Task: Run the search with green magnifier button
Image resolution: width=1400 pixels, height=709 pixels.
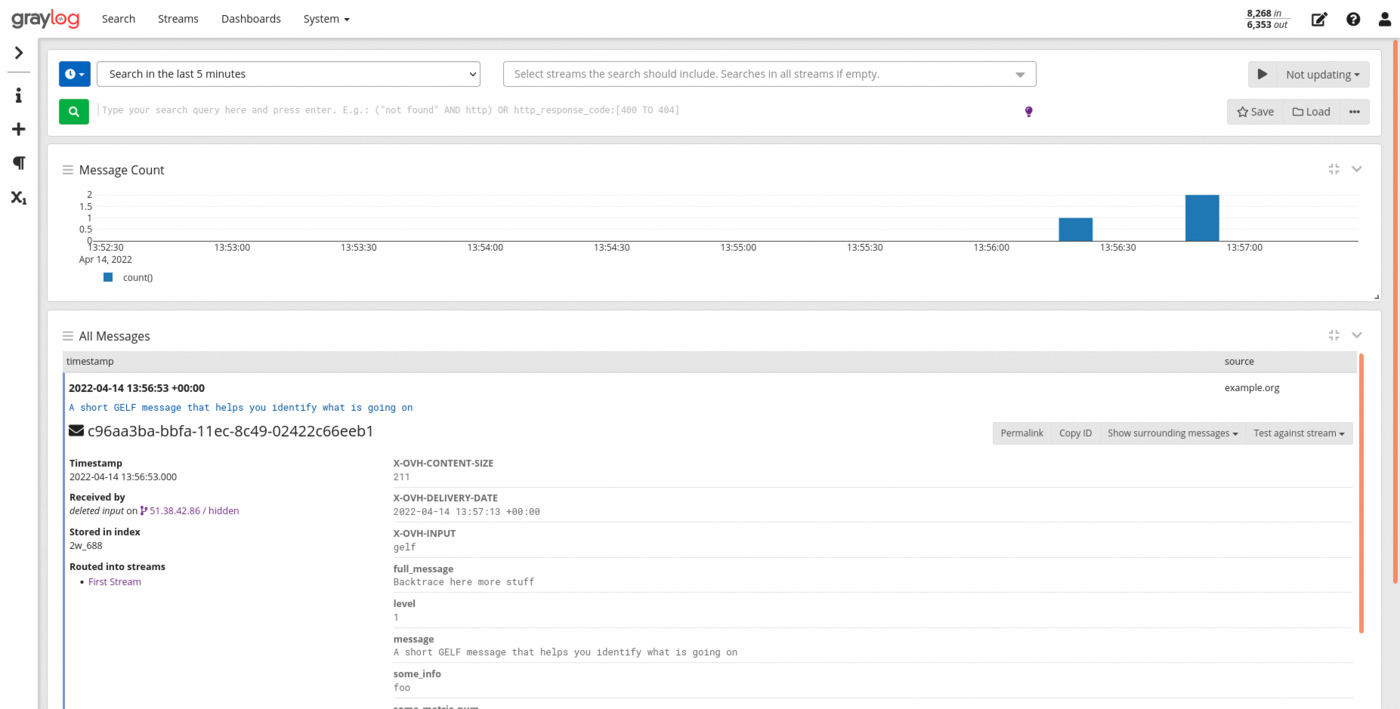Action: (73, 111)
